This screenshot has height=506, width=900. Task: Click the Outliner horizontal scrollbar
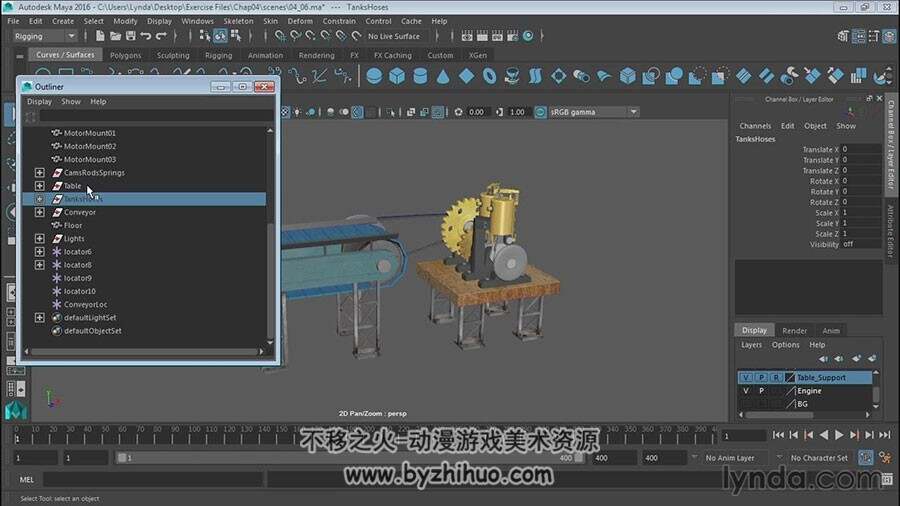tap(143, 351)
